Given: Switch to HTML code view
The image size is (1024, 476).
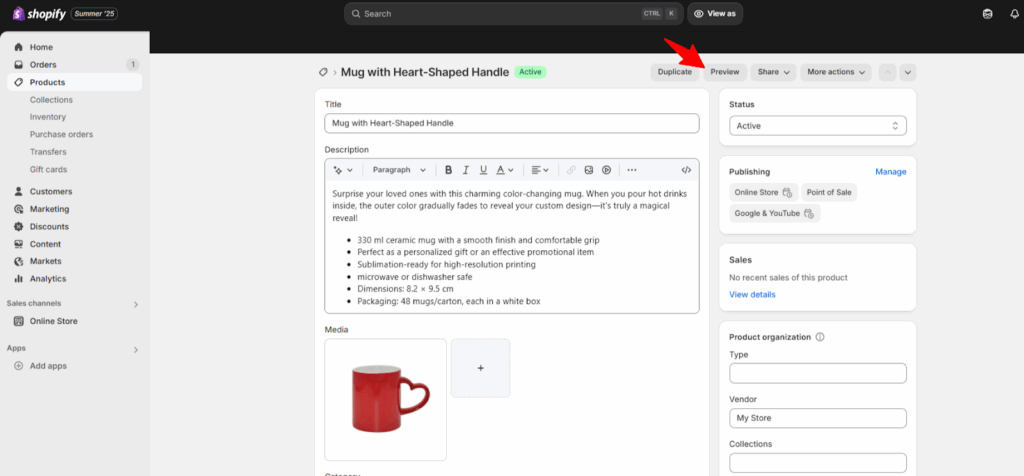Looking at the screenshot, I should pos(686,170).
